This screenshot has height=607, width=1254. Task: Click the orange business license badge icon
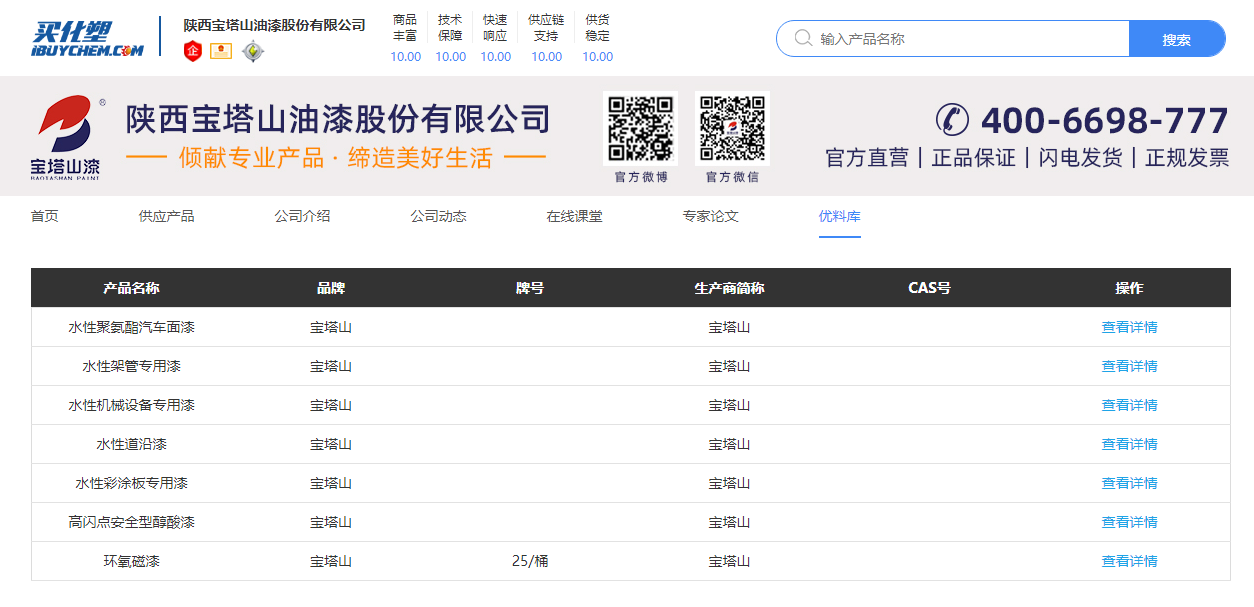point(221,51)
